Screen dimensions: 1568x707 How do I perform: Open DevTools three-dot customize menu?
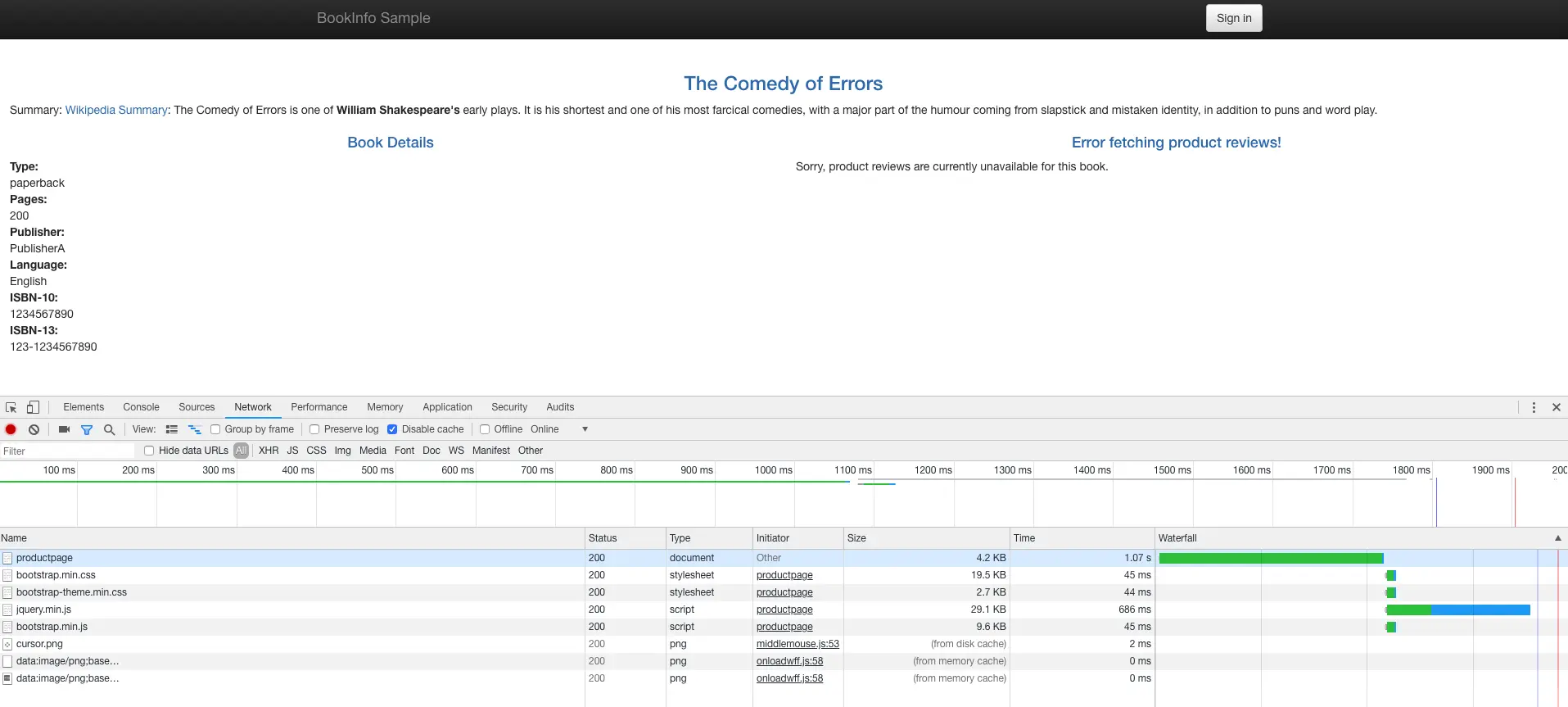pos(1534,407)
